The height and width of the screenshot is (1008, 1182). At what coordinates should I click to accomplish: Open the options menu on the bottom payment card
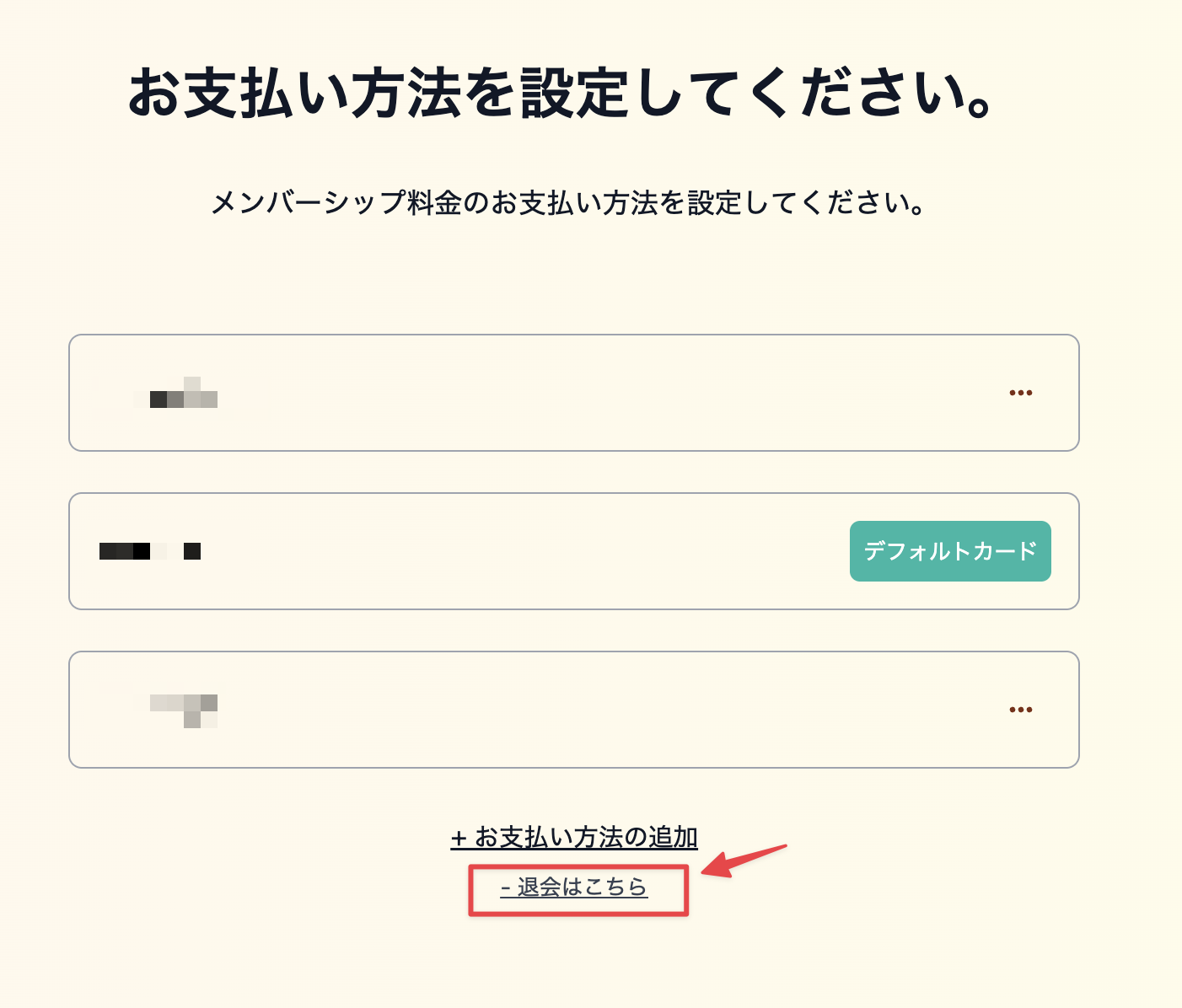[x=1021, y=709]
